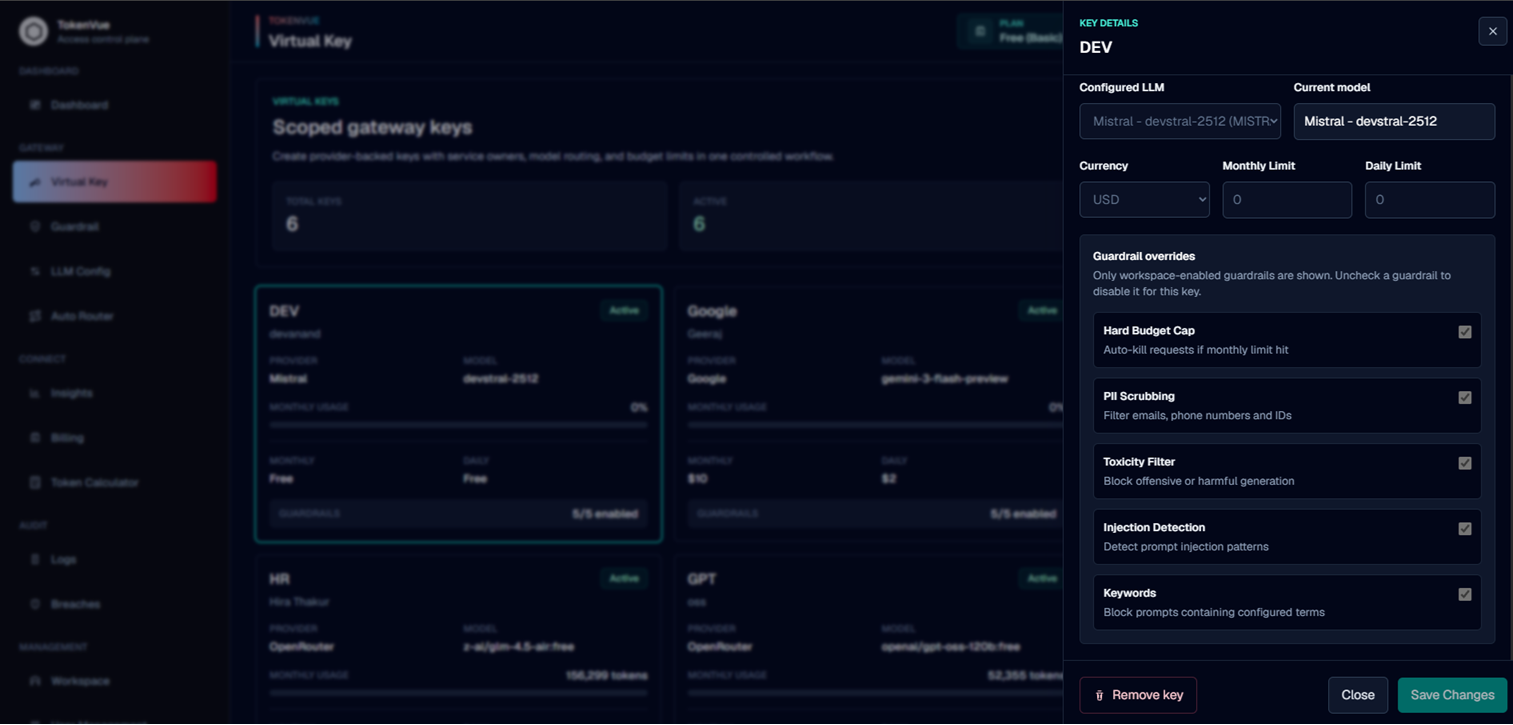Select the LLM Config sidebar icon
Screen dimensions: 1513x725
click(x=35, y=272)
